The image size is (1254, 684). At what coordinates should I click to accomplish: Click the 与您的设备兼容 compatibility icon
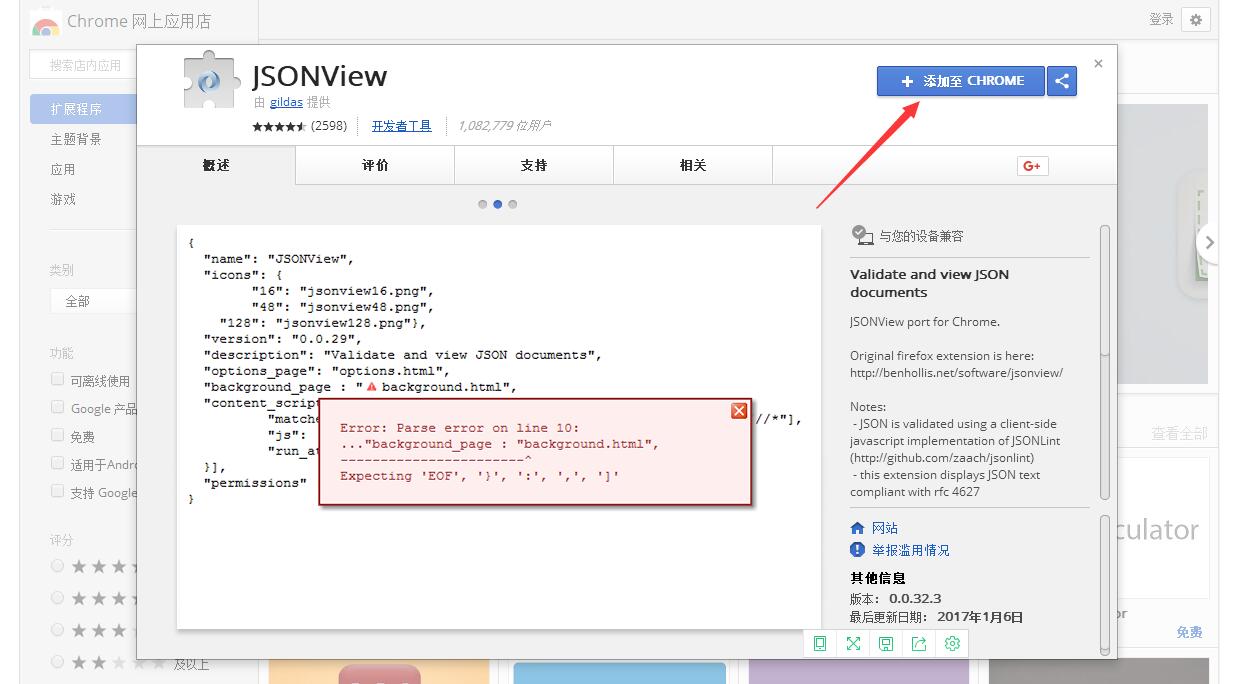tap(862, 235)
